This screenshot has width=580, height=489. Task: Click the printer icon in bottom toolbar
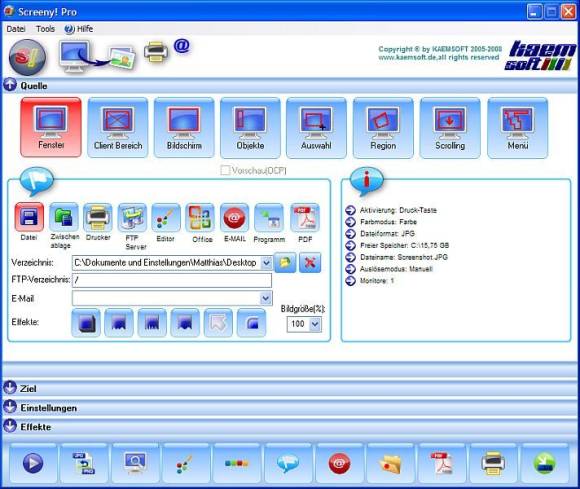point(493,463)
